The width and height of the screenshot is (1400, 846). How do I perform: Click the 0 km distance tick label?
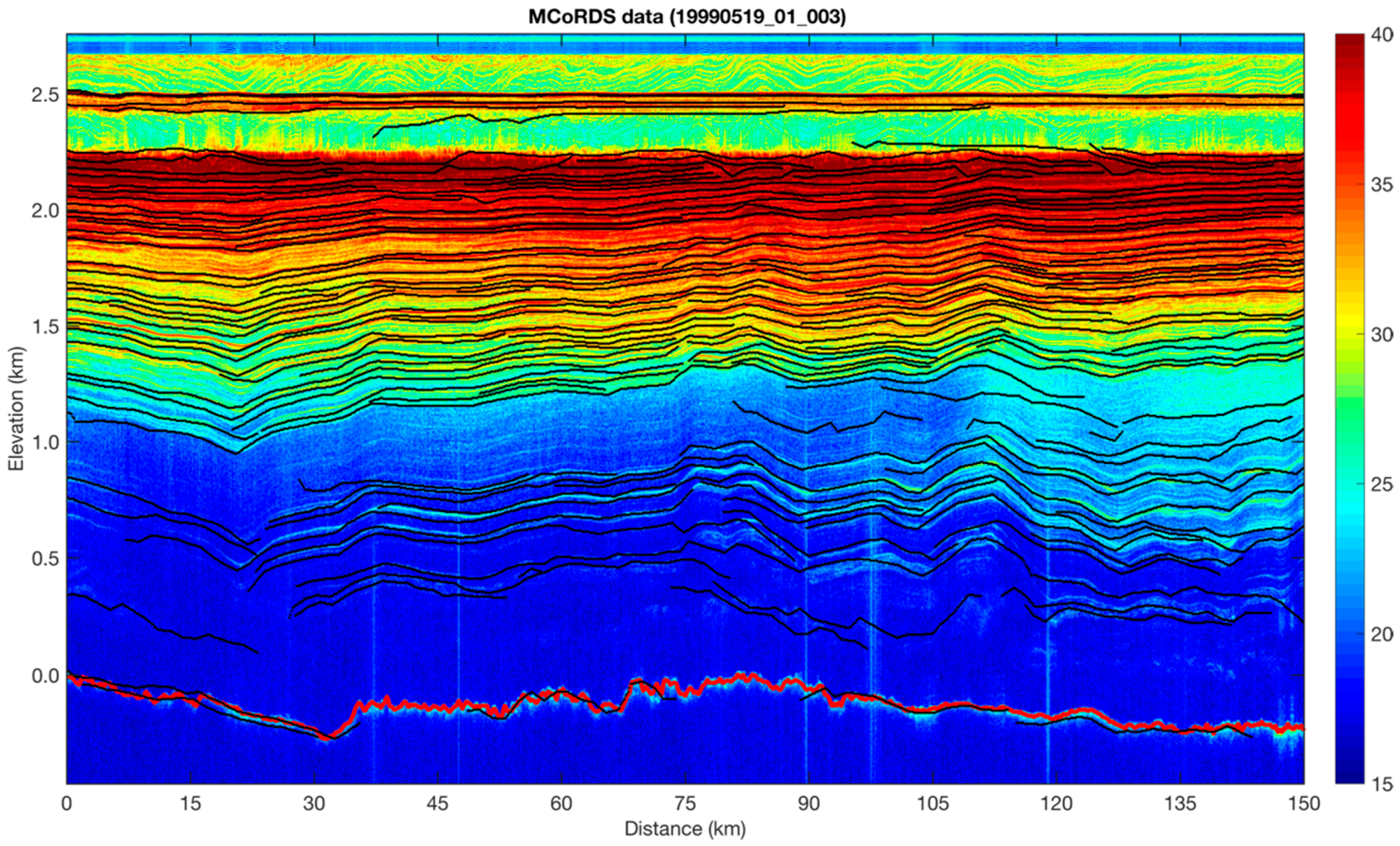point(67,803)
